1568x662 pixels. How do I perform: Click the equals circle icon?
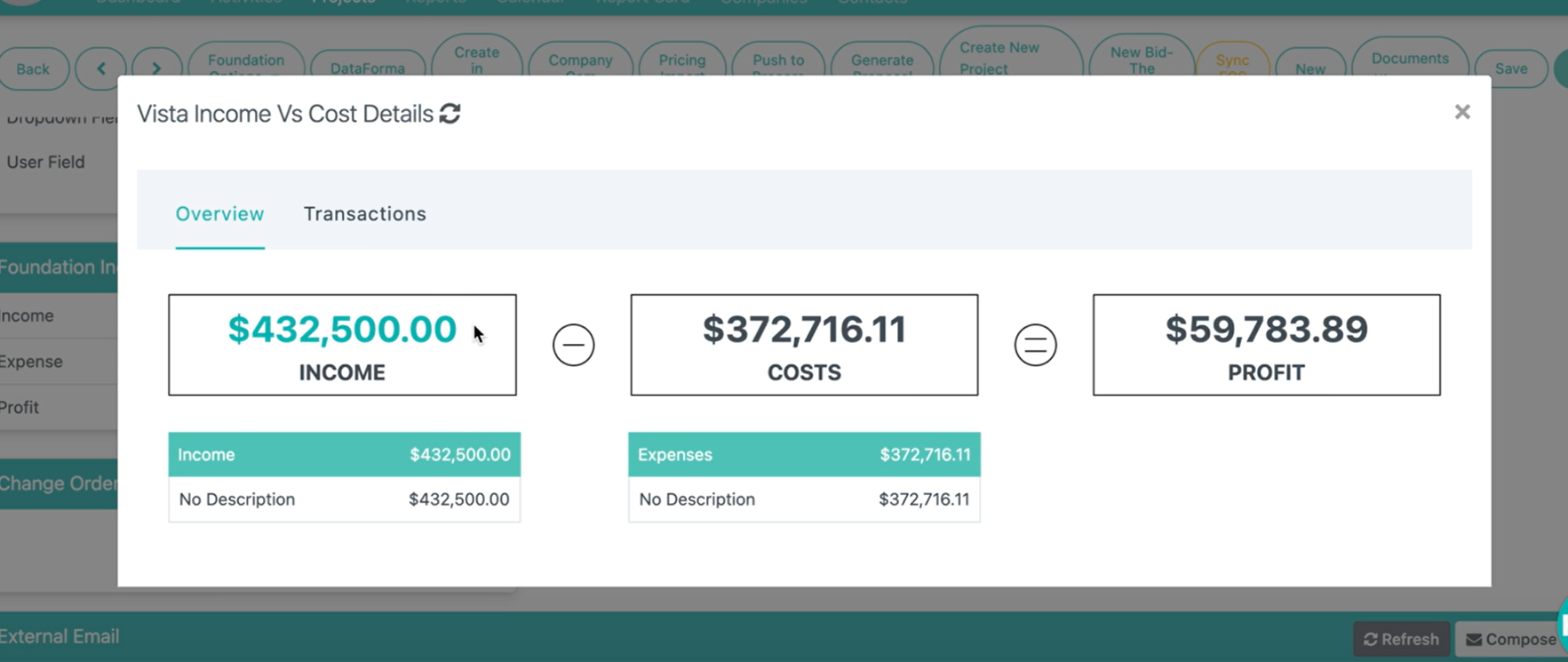[1036, 345]
